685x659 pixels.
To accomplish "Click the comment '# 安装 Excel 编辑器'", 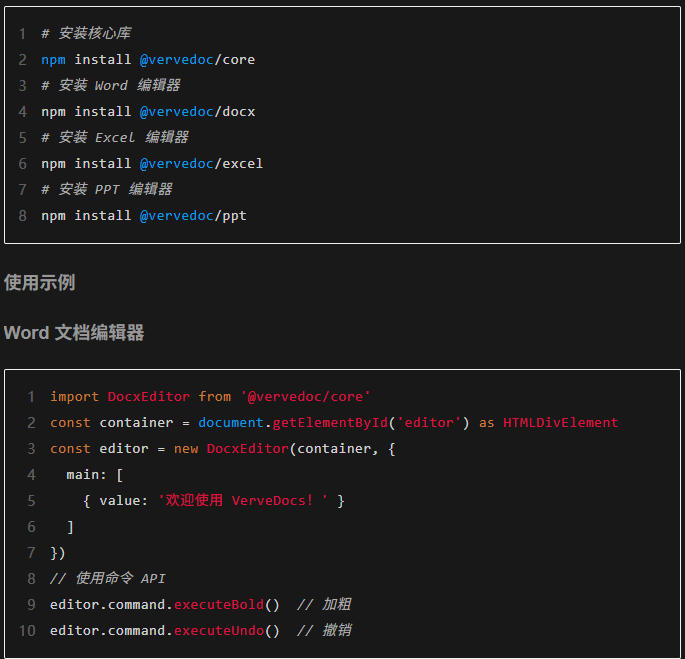I will tap(115, 137).
